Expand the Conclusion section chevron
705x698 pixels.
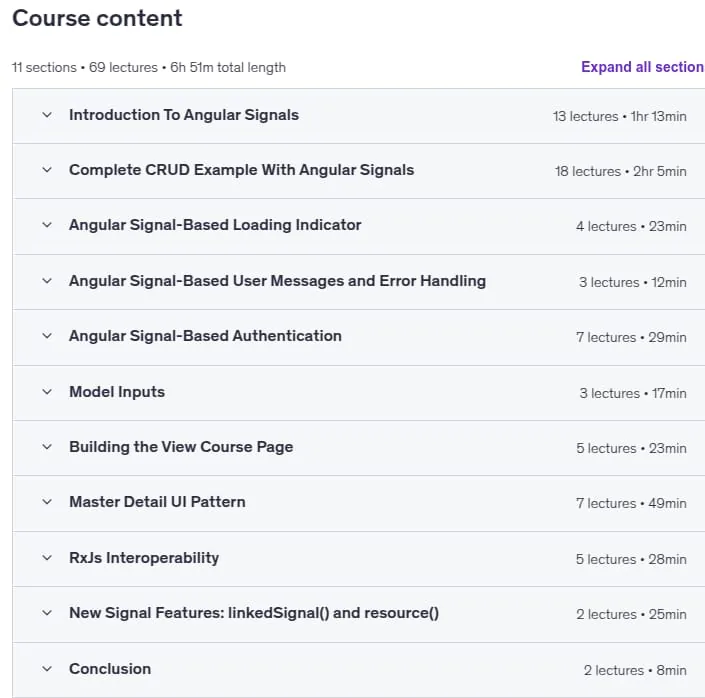47,669
